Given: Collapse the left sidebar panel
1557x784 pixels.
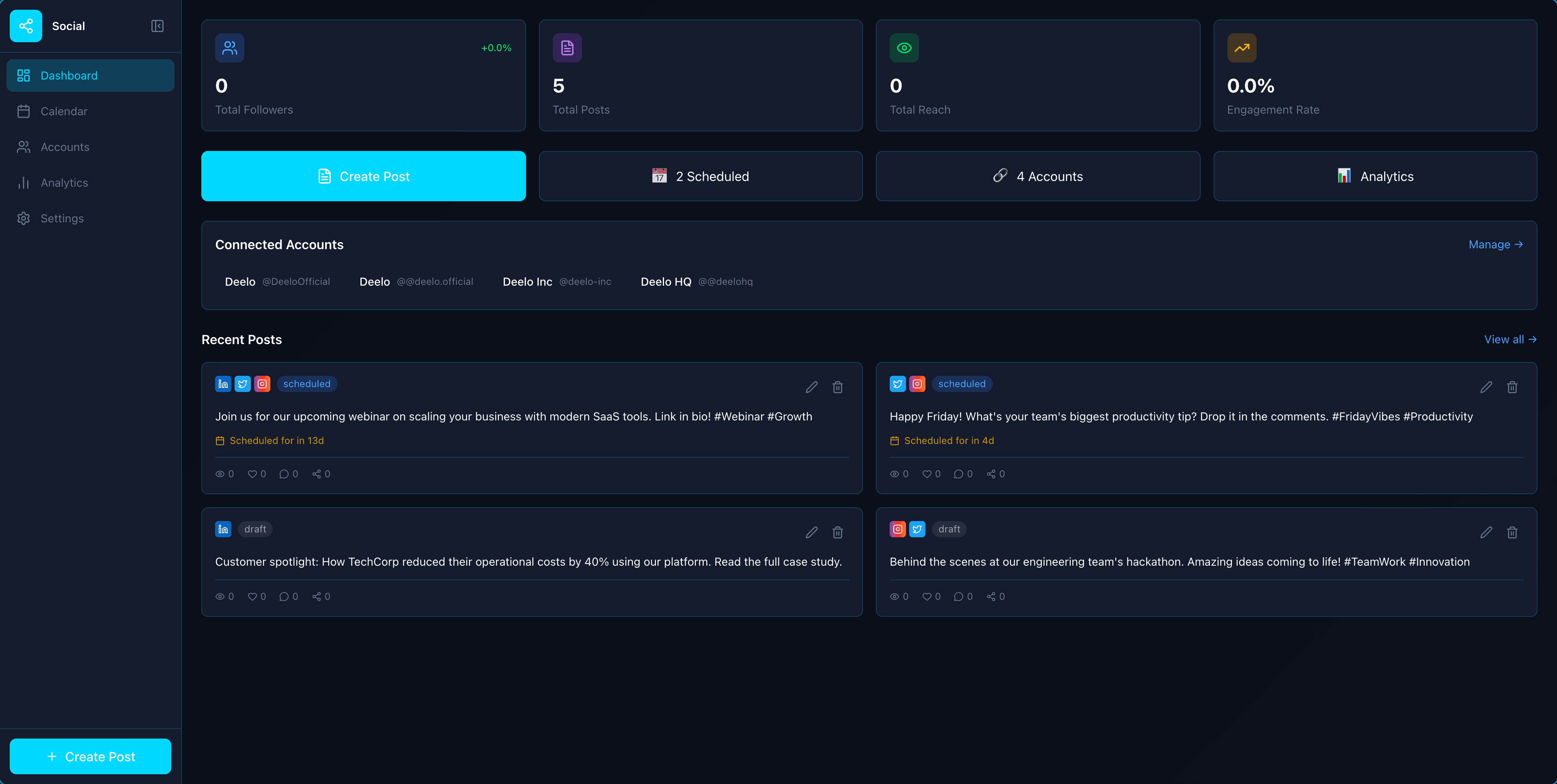Looking at the screenshot, I should tap(157, 26).
